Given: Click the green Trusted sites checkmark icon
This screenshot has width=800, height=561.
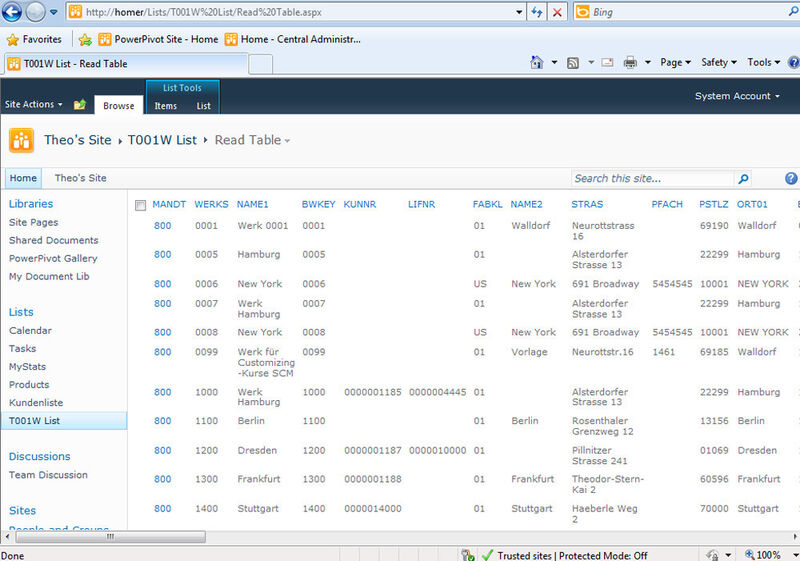Looking at the screenshot, I should [487, 555].
